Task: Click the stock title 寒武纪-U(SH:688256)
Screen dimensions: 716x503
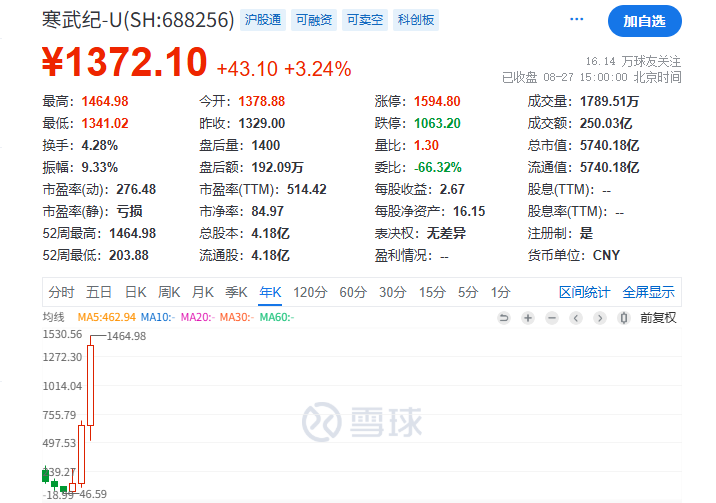Action: (x=138, y=20)
